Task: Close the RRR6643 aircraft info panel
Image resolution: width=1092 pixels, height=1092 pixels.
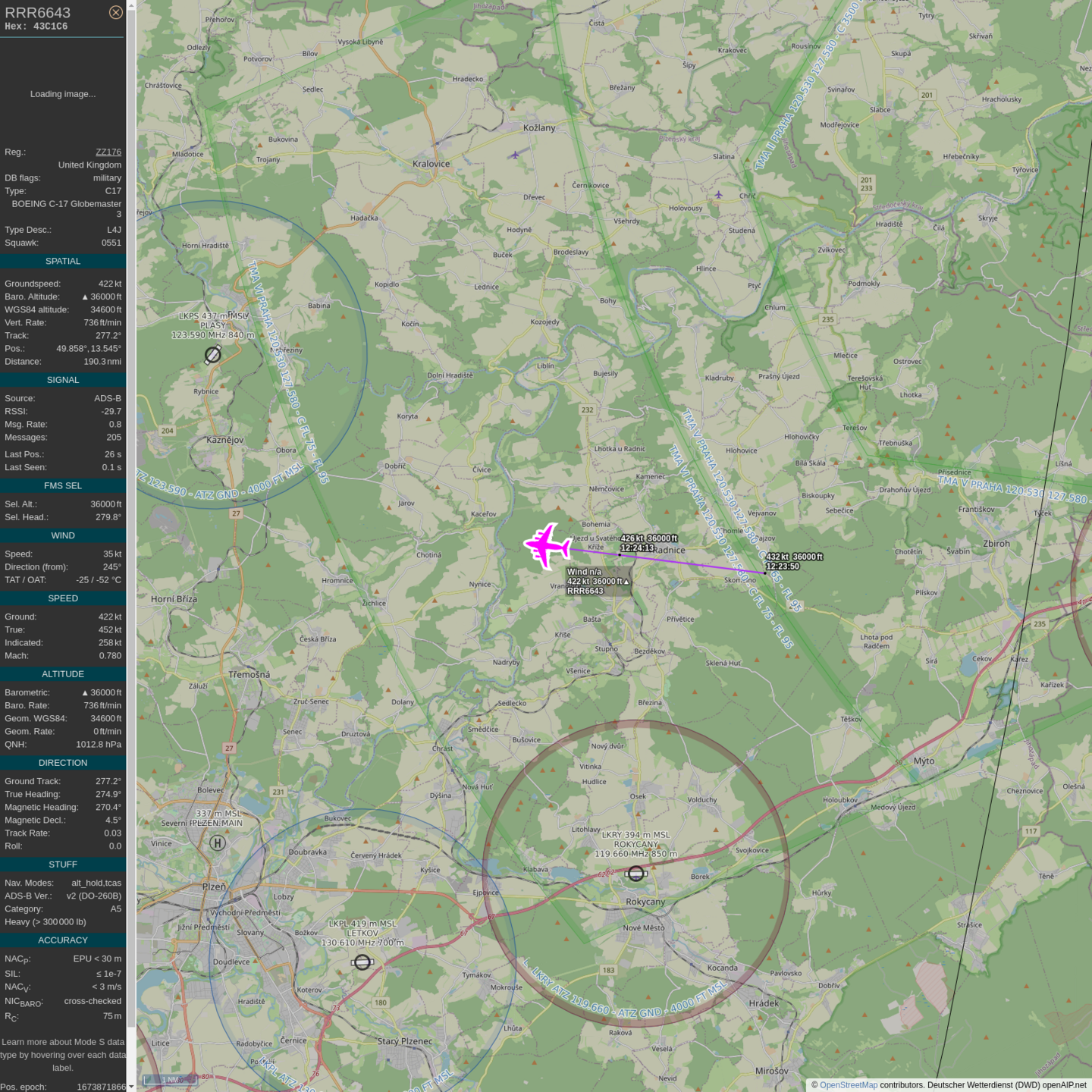Action: tap(115, 12)
